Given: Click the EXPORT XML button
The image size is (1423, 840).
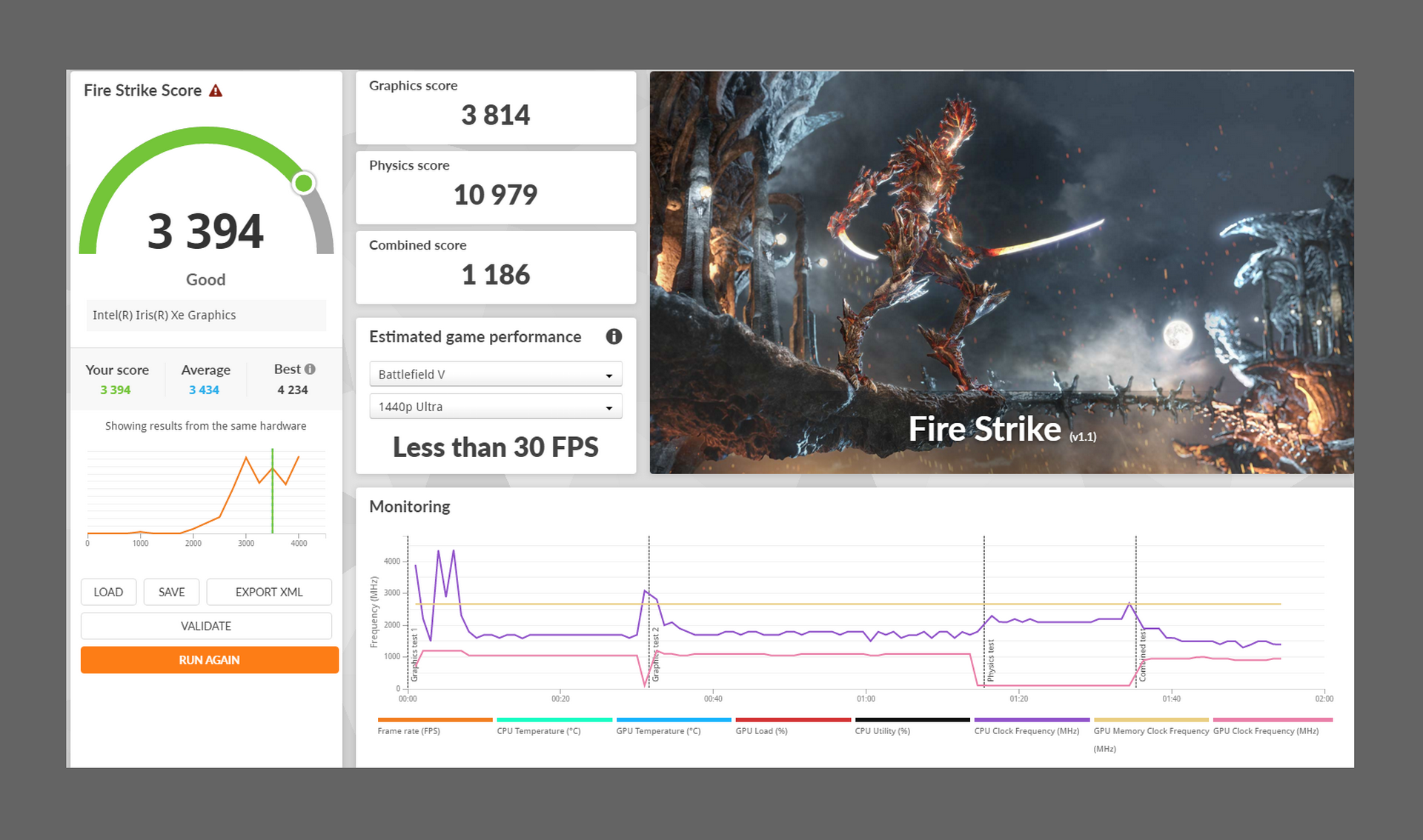Looking at the screenshot, I should pos(268,592).
